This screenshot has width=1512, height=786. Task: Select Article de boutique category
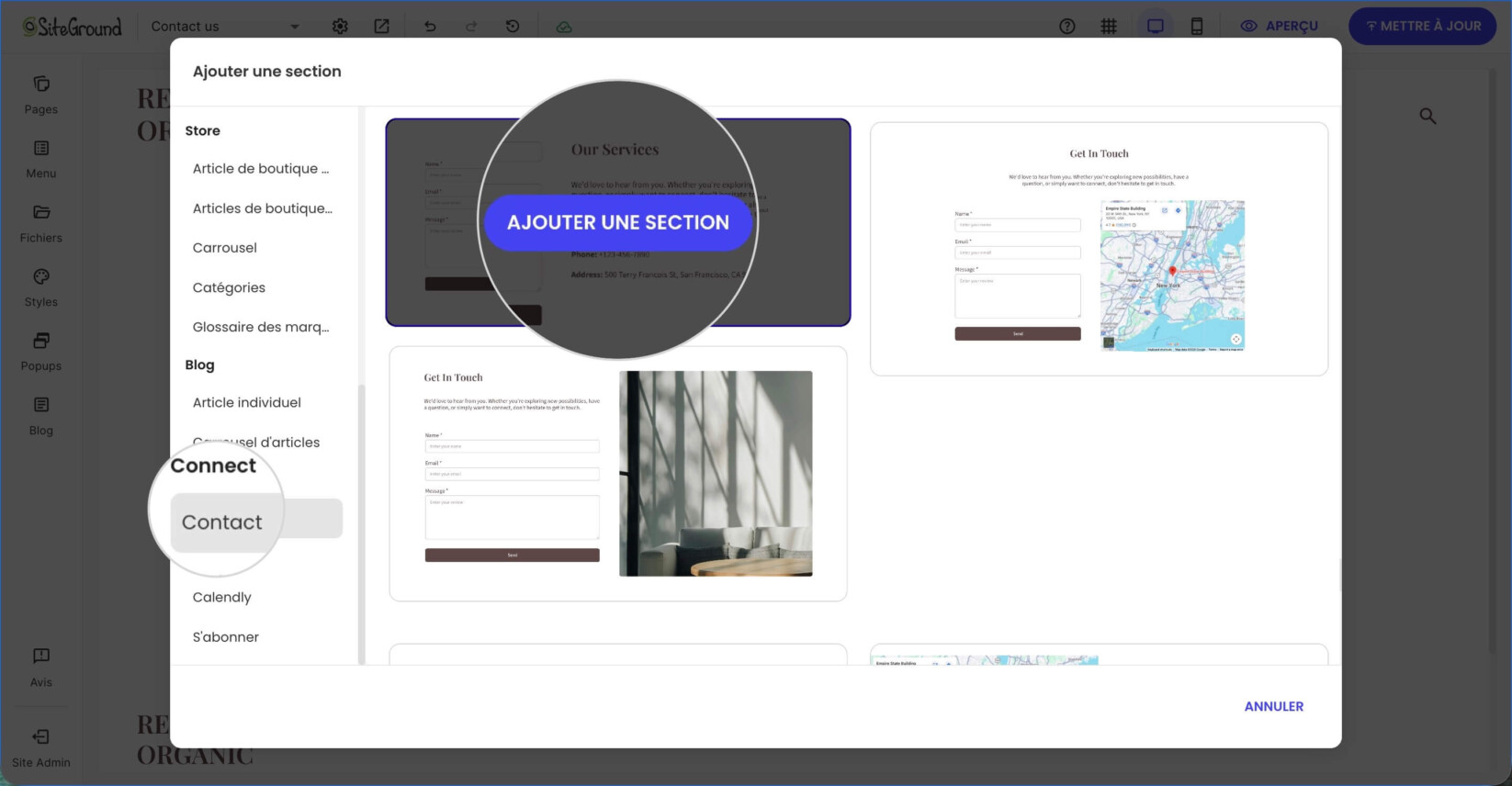261,169
